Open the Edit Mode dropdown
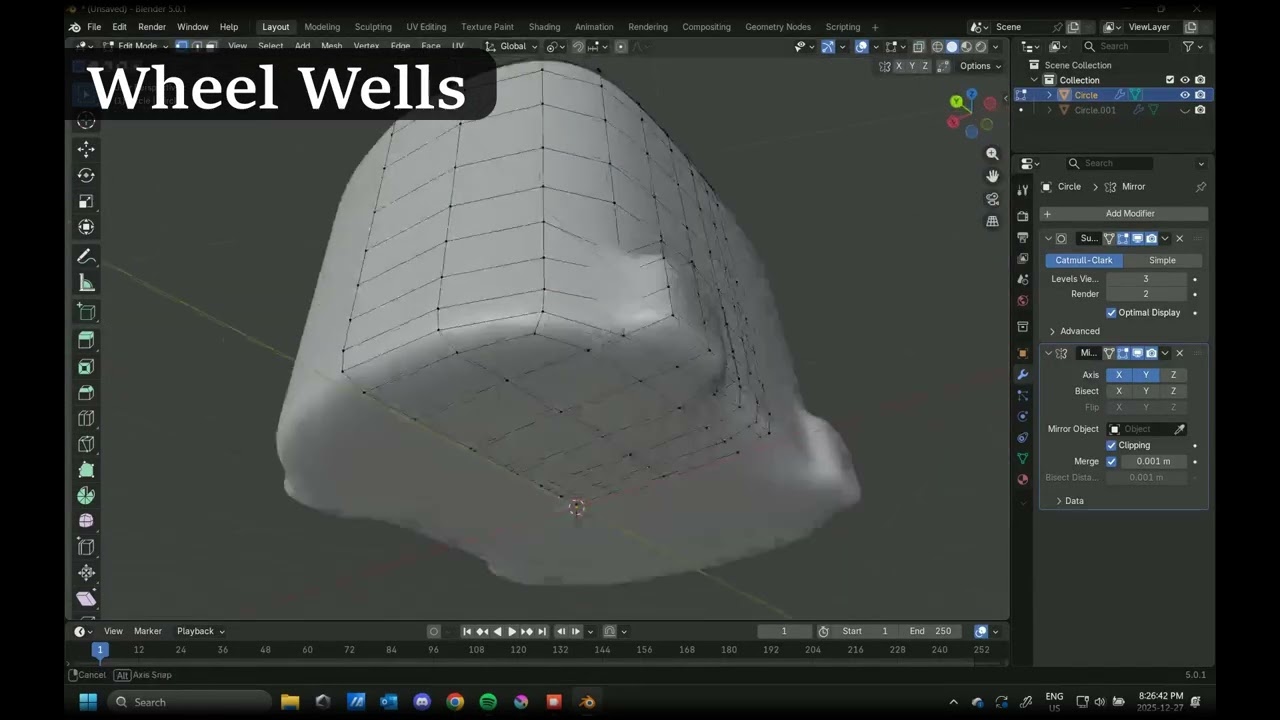 tap(138, 46)
